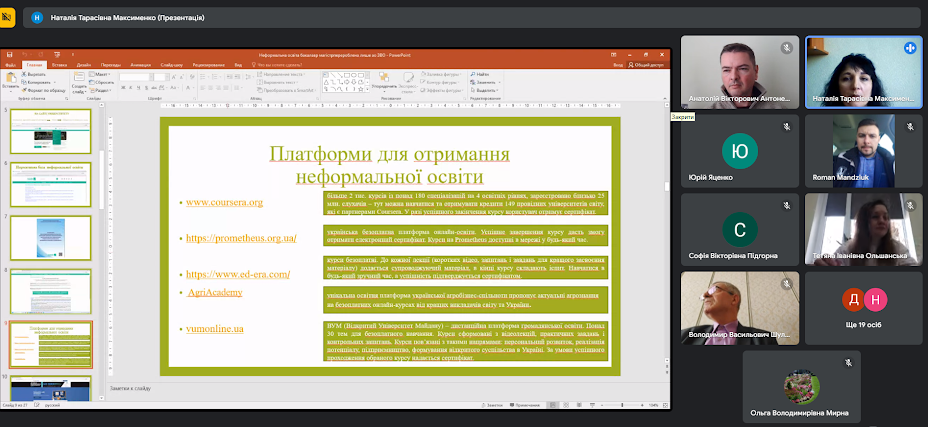Open the font size combo box
928x427 pixels.
click(x=162, y=77)
